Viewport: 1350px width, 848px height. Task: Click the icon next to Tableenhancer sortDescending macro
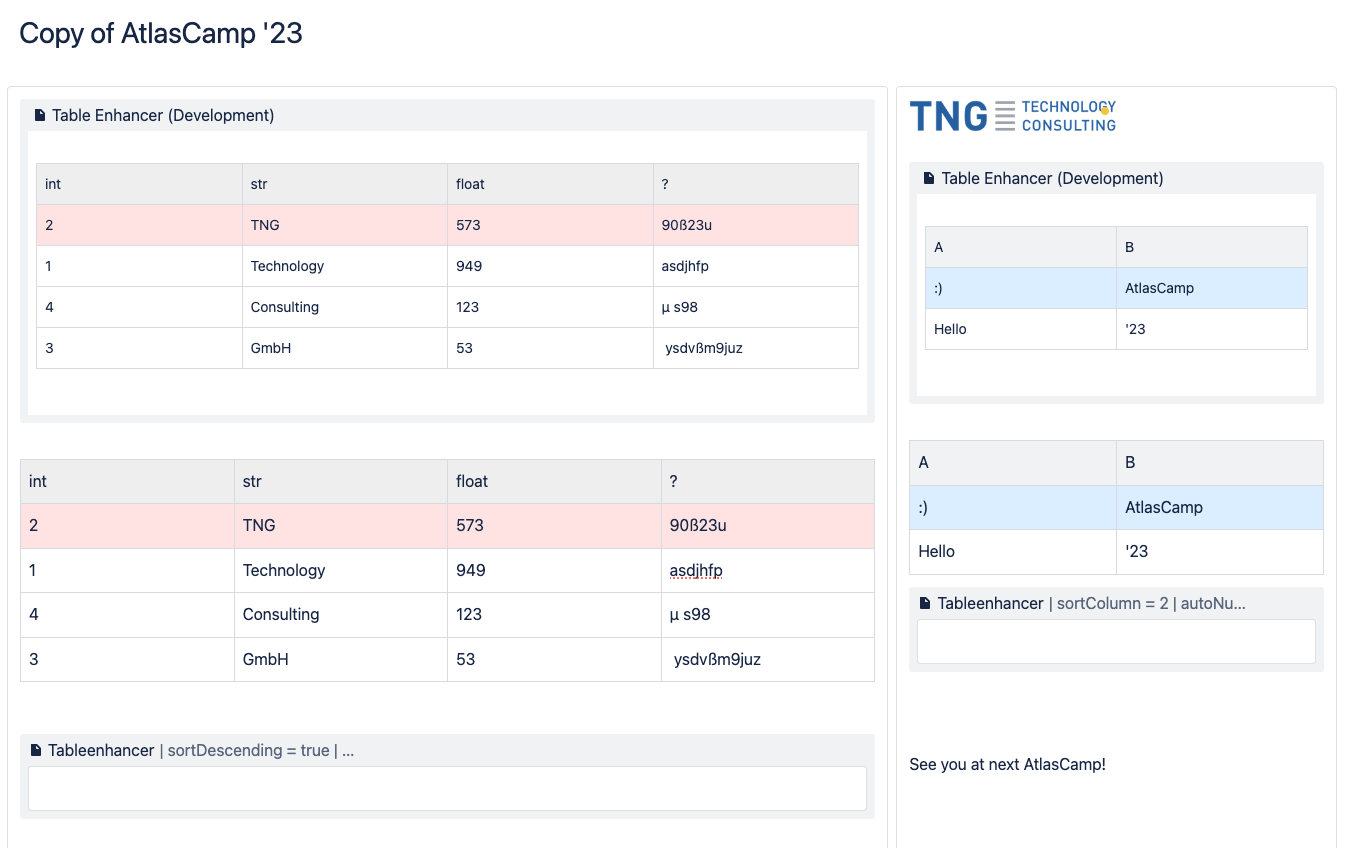(36, 751)
